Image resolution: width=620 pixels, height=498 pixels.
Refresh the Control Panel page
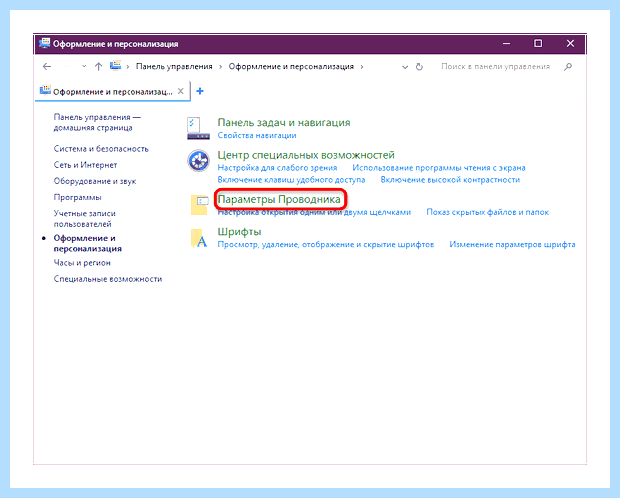419,67
